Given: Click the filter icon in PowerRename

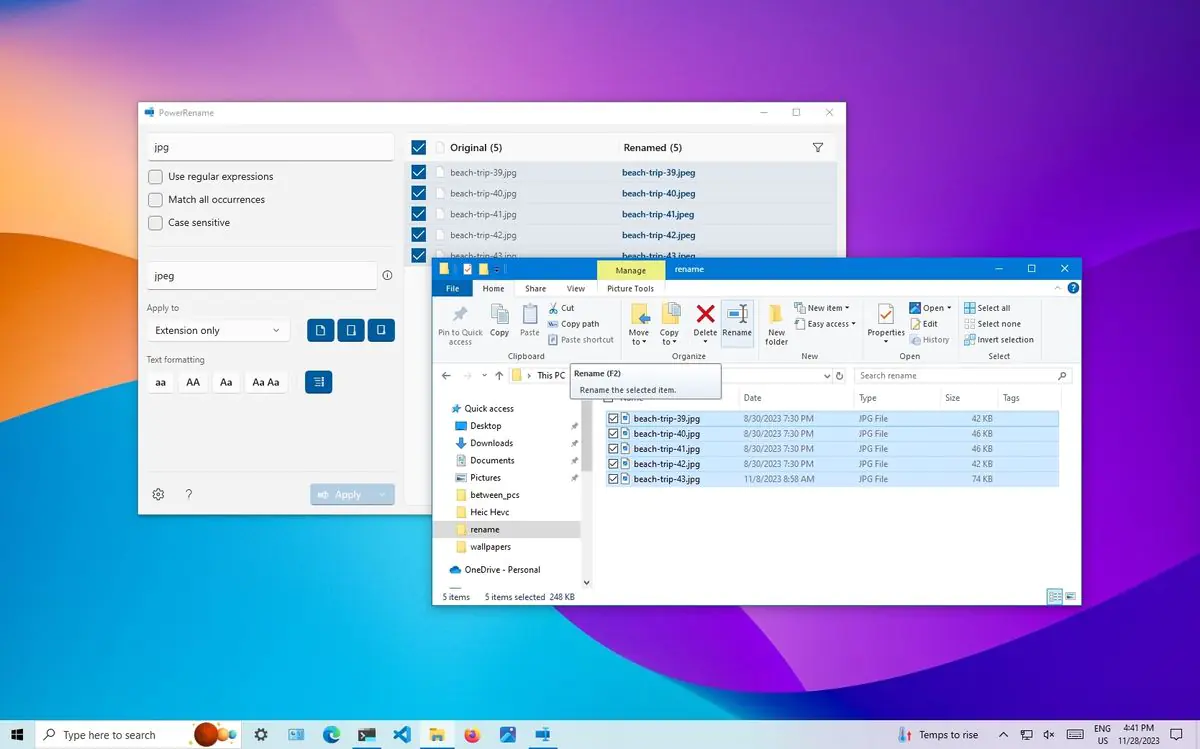Looking at the screenshot, I should [818, 148].
